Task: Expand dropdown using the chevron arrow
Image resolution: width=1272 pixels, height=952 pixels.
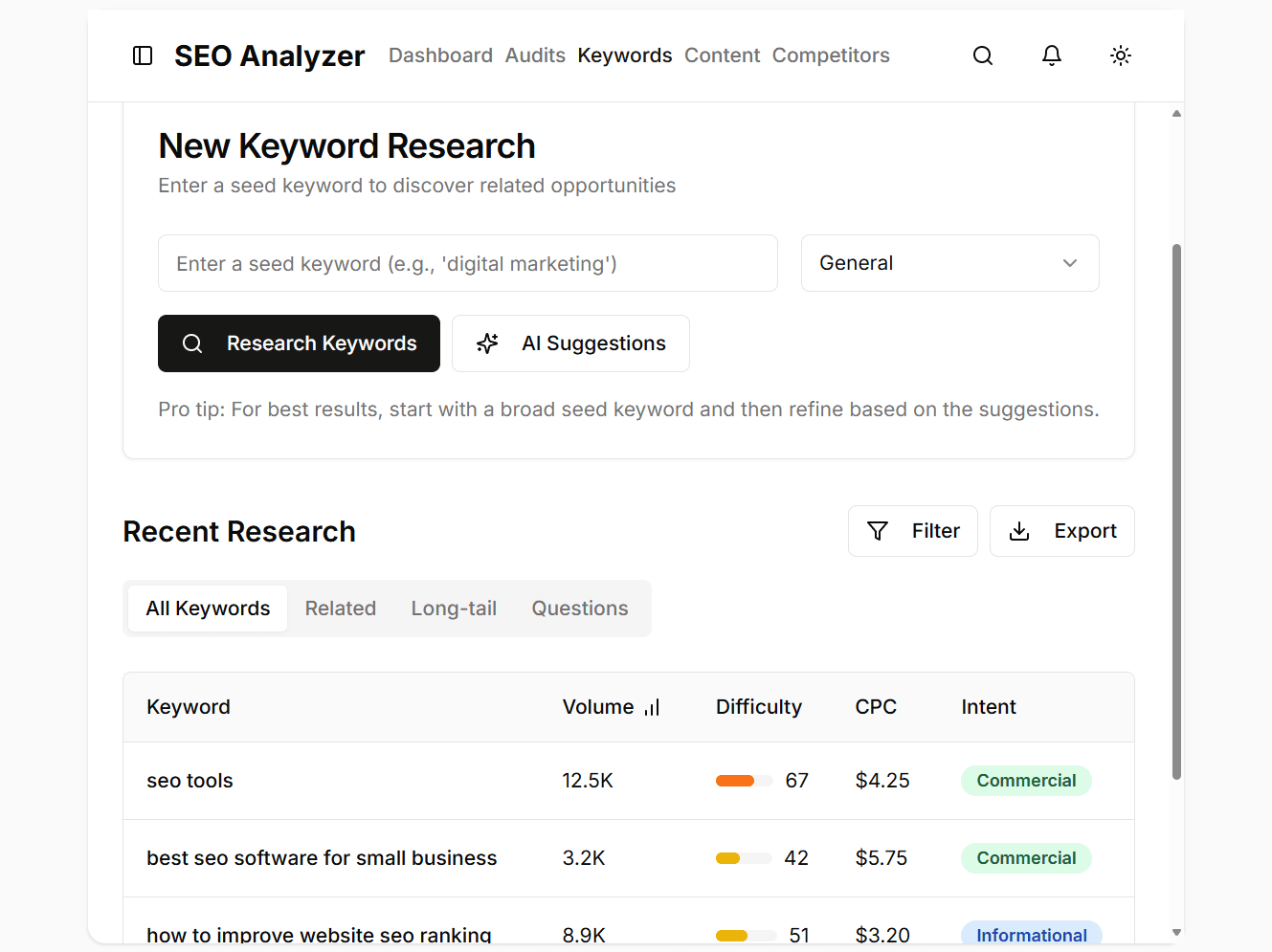Action: [1070, 263]
